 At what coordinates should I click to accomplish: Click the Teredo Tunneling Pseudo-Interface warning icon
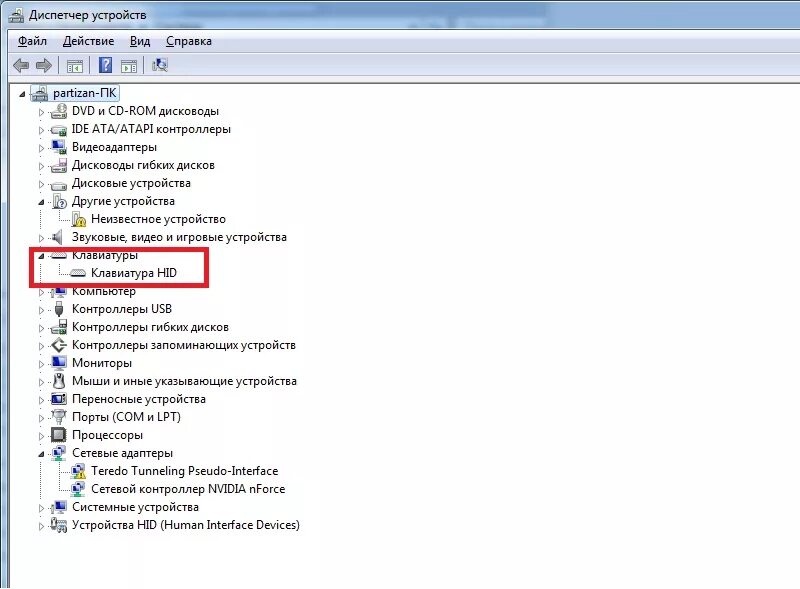coord(78,471)
